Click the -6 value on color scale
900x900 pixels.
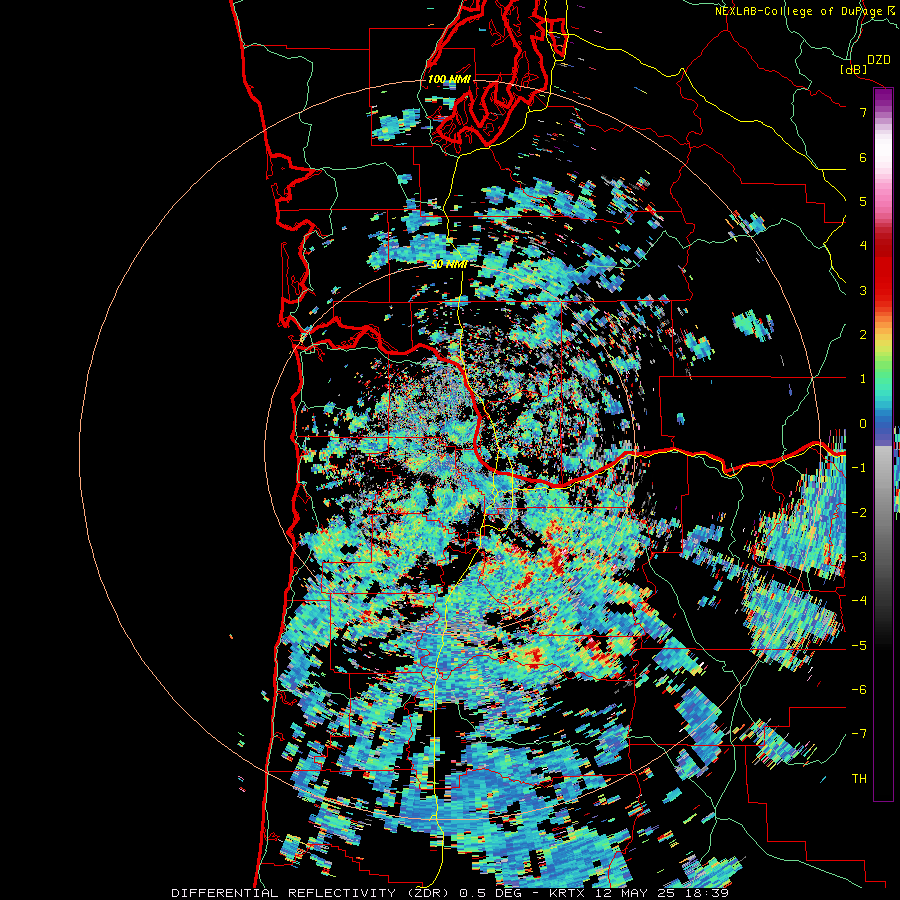859,690
